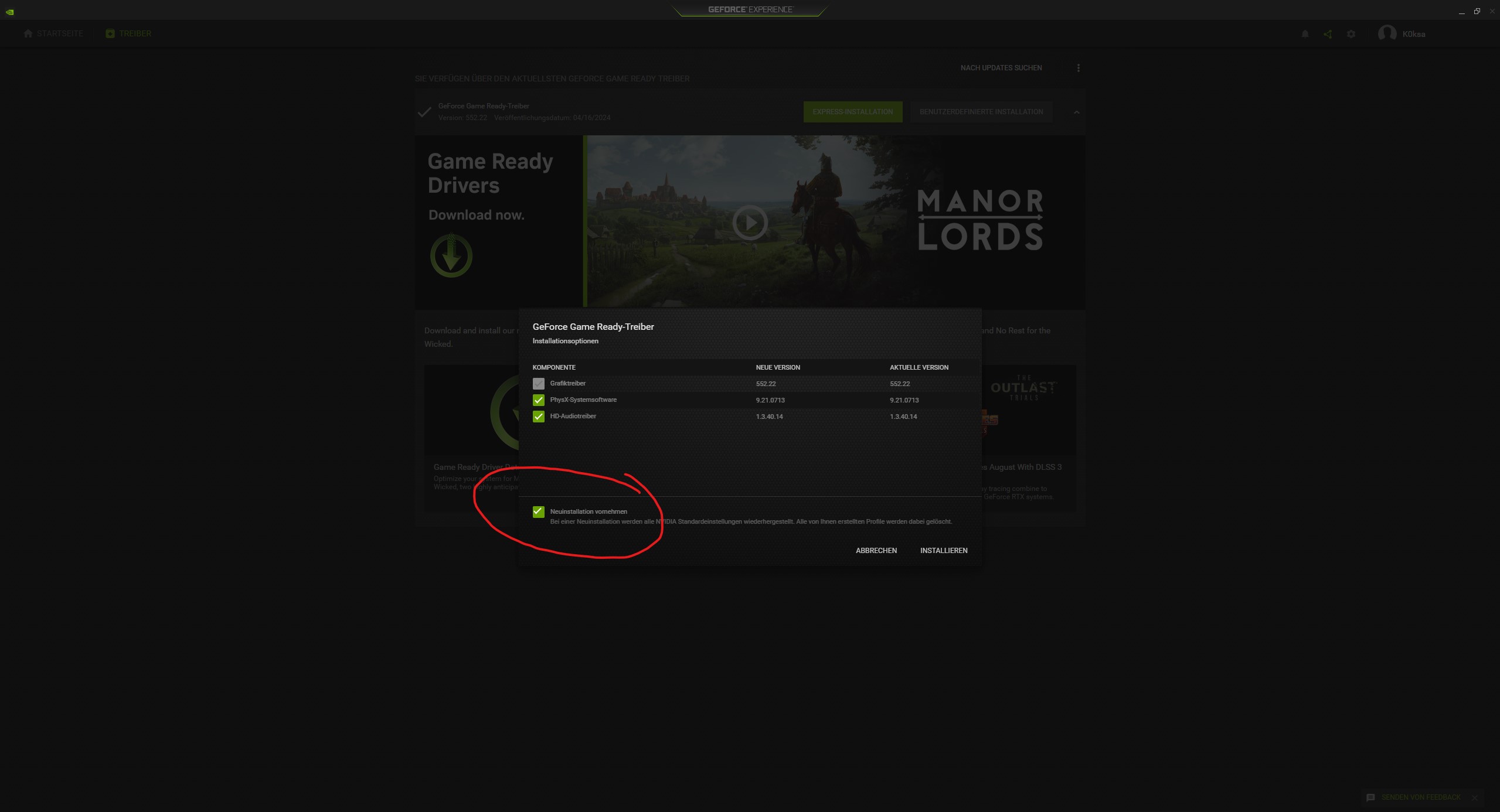Click SENDEN VON FEEDBACK
Image resolution: width=1500 pixels, height=812 pixels.
tap(1421, 797)
